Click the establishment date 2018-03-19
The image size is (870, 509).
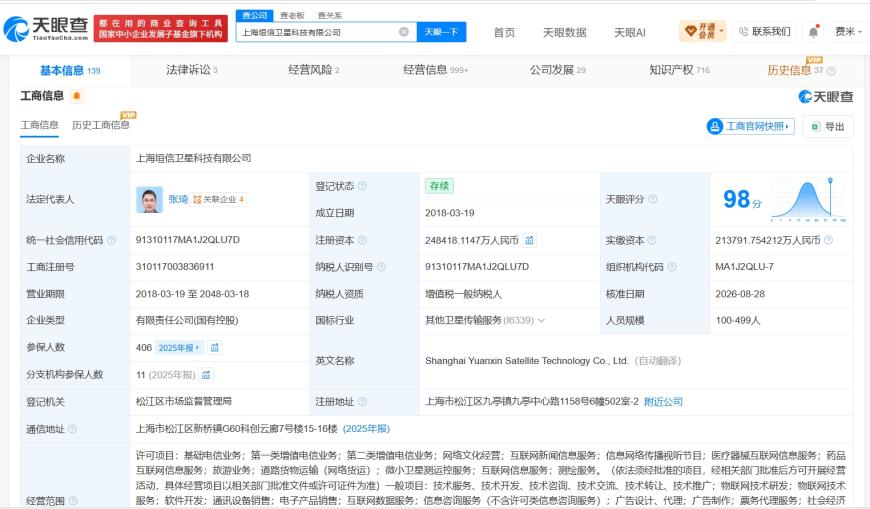coord(449,213)
